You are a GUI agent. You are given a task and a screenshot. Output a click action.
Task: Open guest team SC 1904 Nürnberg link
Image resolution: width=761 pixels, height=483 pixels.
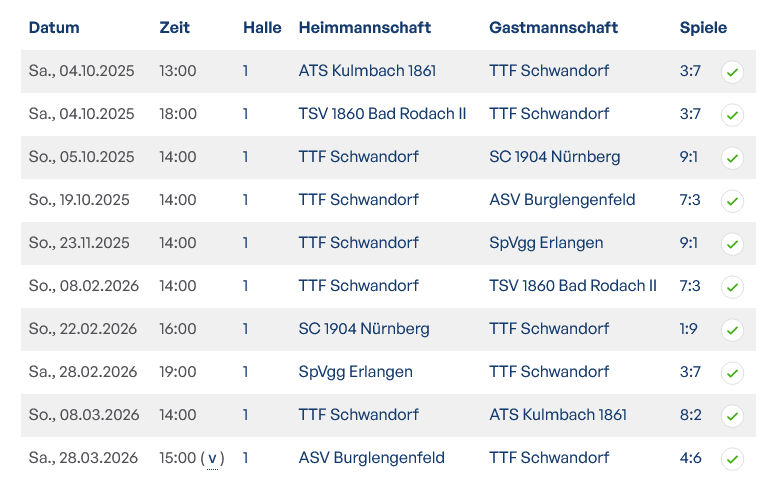pos(554,157)
